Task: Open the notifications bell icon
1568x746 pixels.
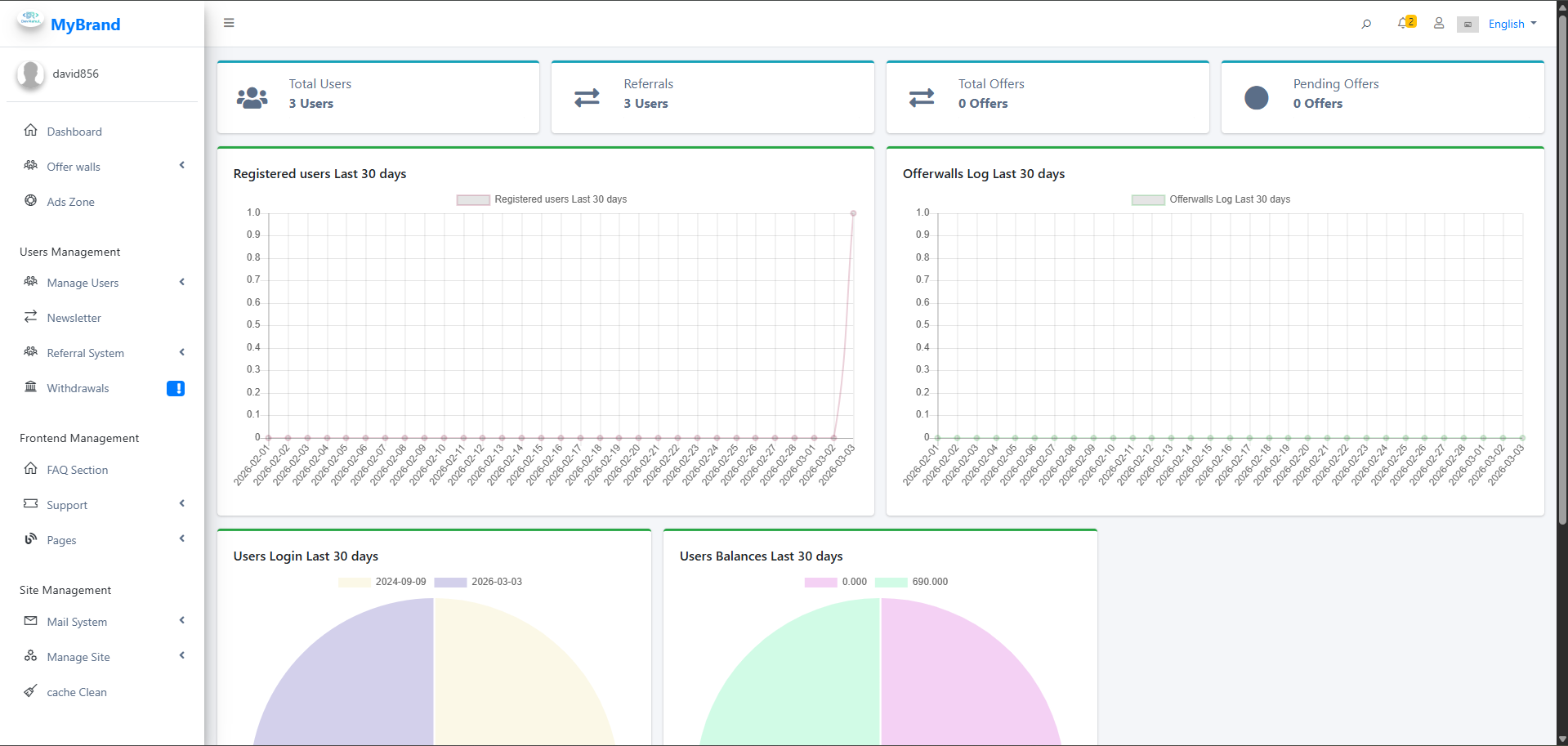Action: (1403, 23)
